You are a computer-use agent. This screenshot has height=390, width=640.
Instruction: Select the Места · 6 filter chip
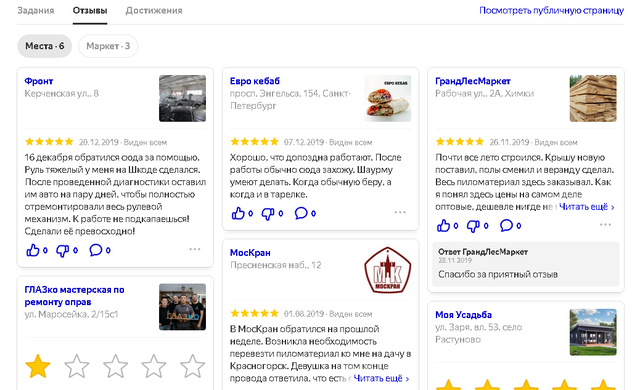coord(44,46)
